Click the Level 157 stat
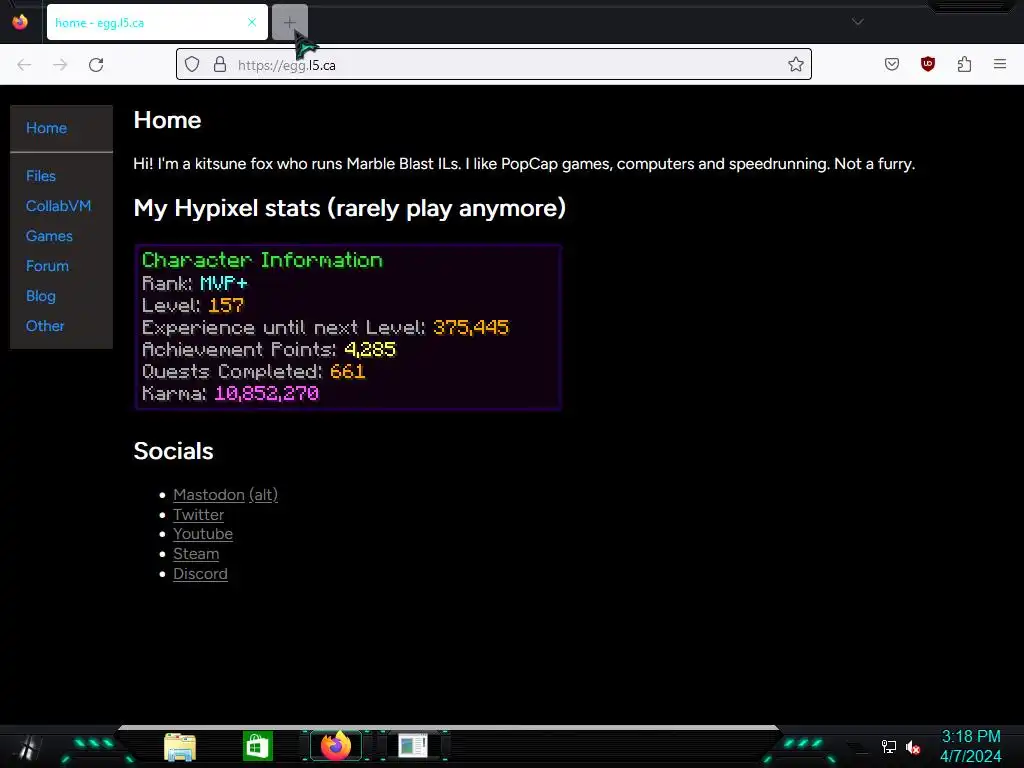The image size is (1024, 768). coord(193,305)
